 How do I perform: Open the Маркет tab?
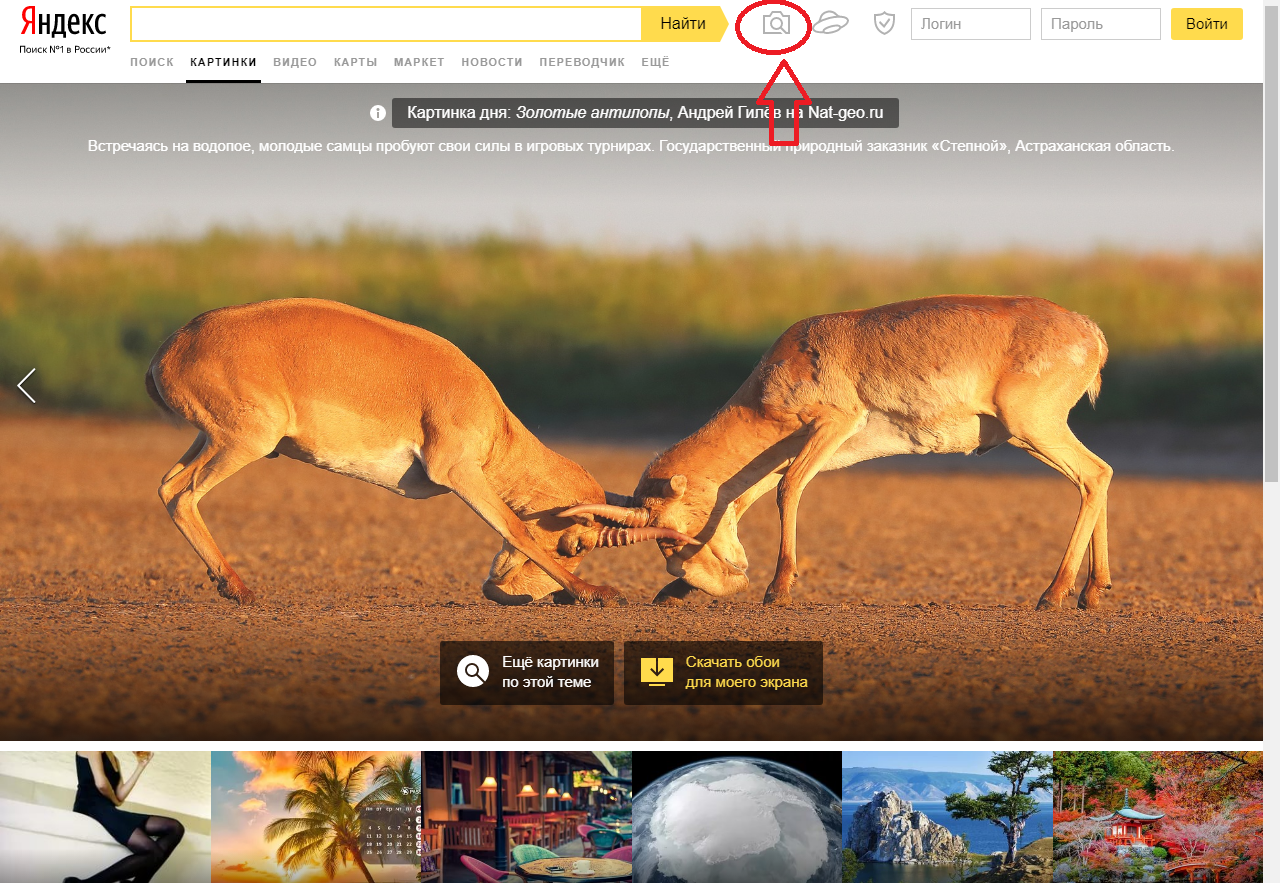[419, 62]
